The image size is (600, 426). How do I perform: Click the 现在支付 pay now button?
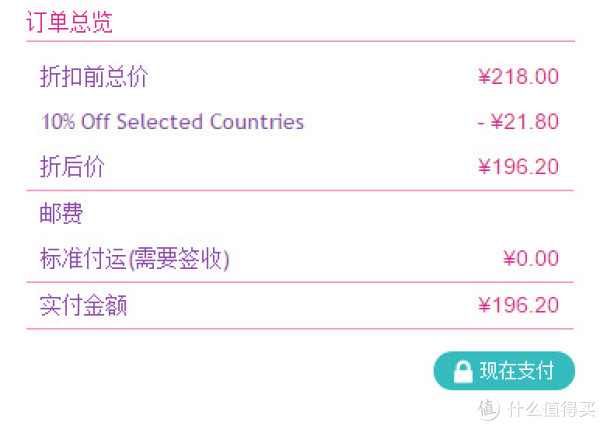pos(504,371)
